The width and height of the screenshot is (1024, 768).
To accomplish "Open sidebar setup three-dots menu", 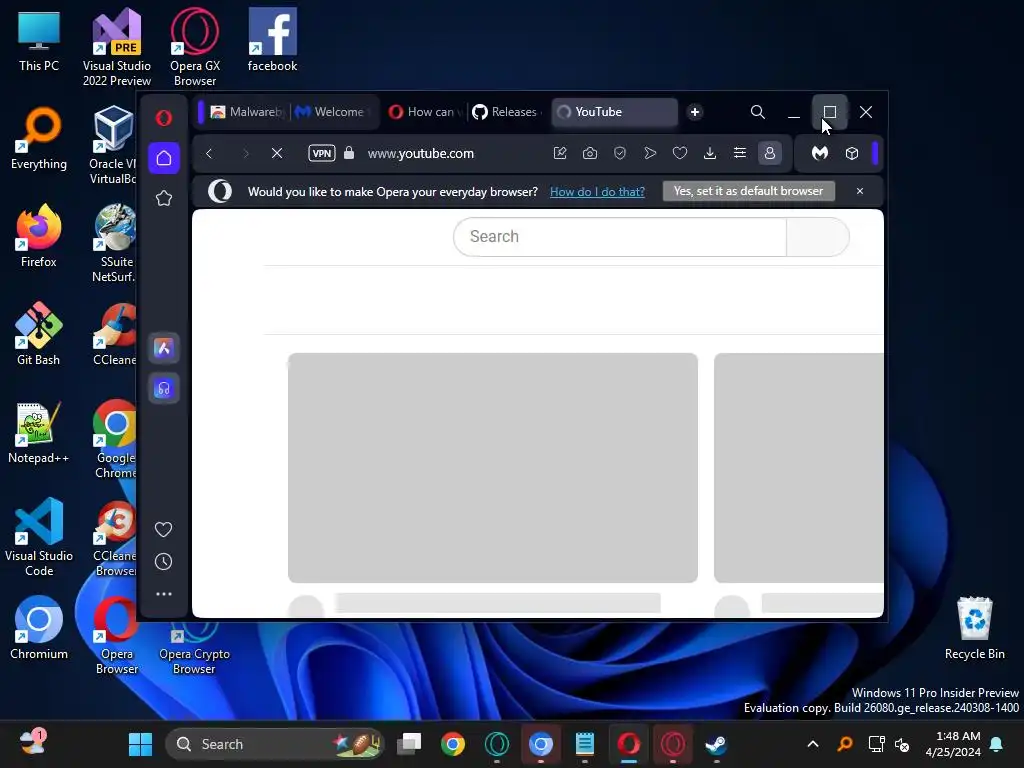I will 163,594.
